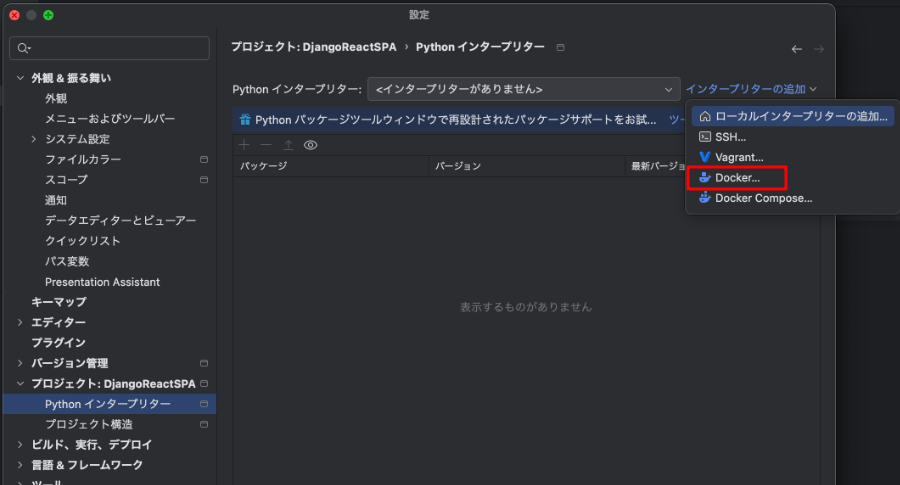The width and height of the screenshot is (900, 485).
Task: Click the icon beside the Python インタープリター breadcrumb
Action: click(560, 48)
